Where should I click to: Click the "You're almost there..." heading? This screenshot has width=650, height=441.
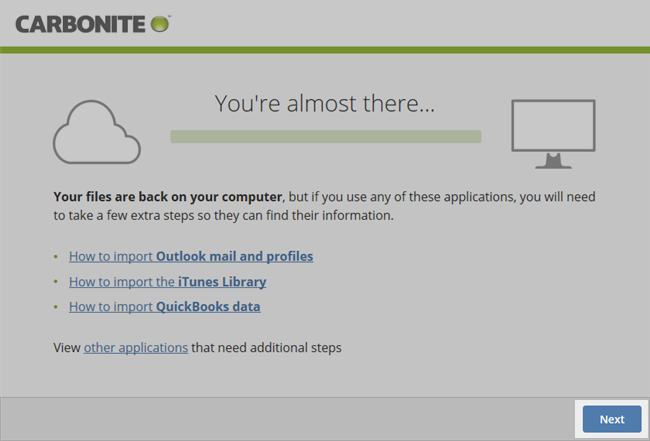pos(325,103)
